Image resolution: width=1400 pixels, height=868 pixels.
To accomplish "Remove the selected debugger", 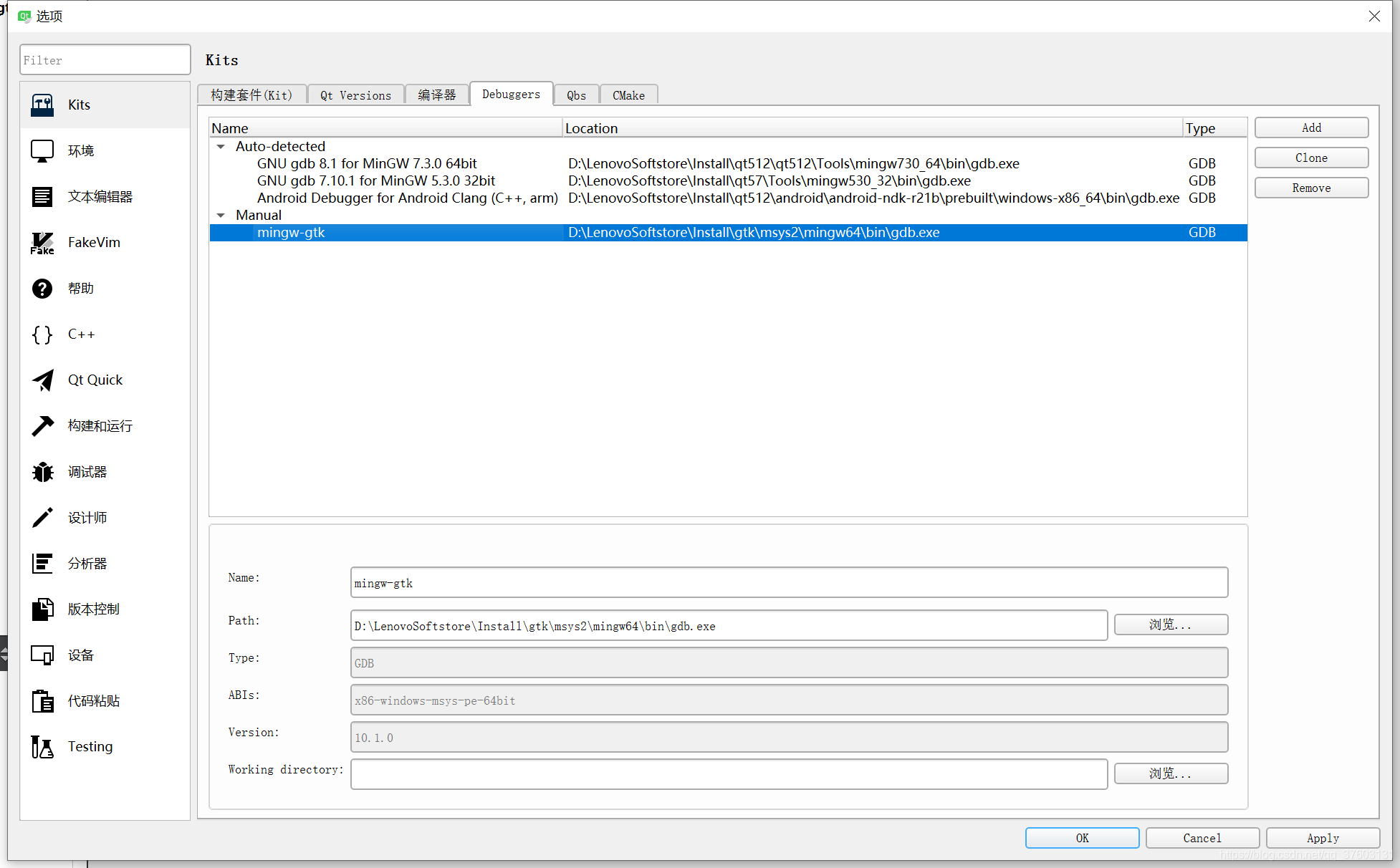I will pyautogui.click(x=1311, y=188).
